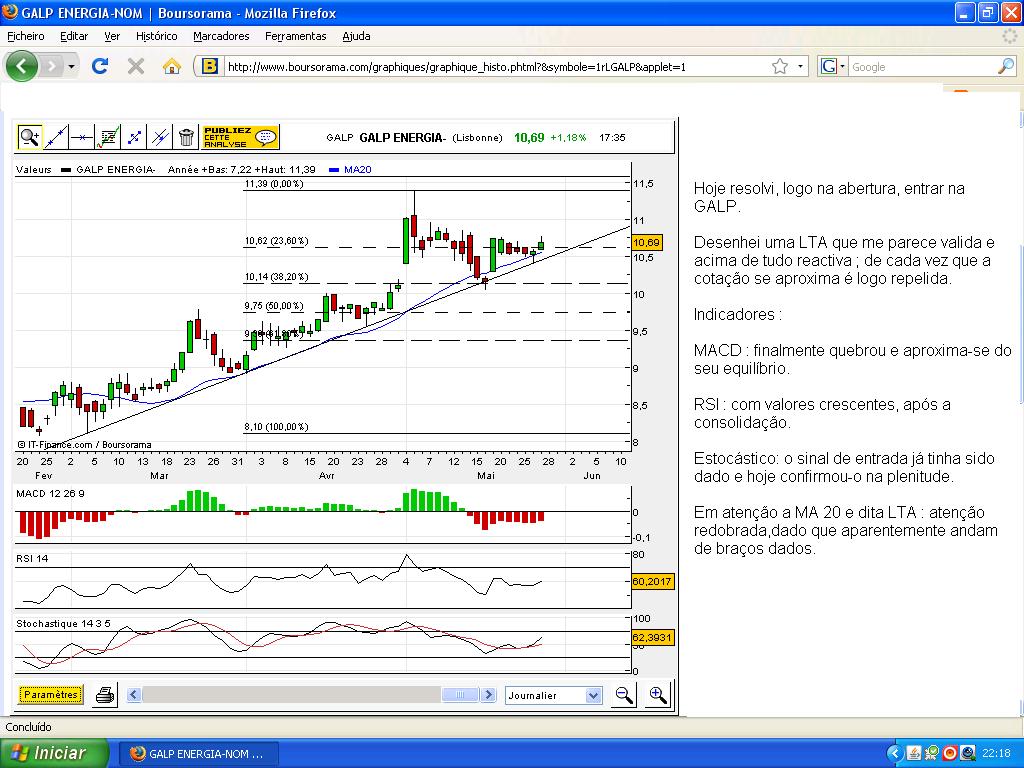Click the chart horizontal scrollbar thumb
This screenshot has height=768, width=1024.
[460, 695]
